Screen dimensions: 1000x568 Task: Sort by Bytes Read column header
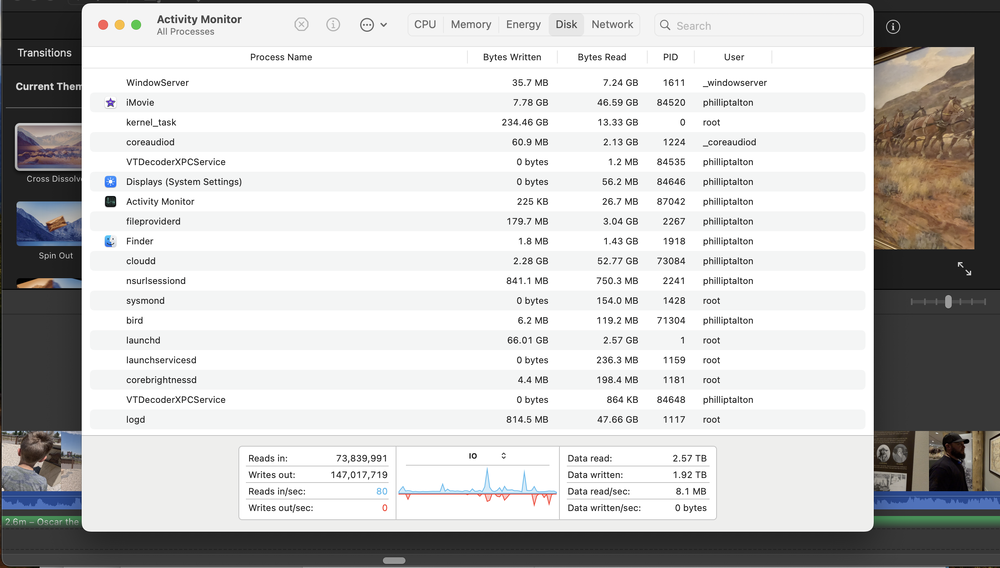click(602, 57)
